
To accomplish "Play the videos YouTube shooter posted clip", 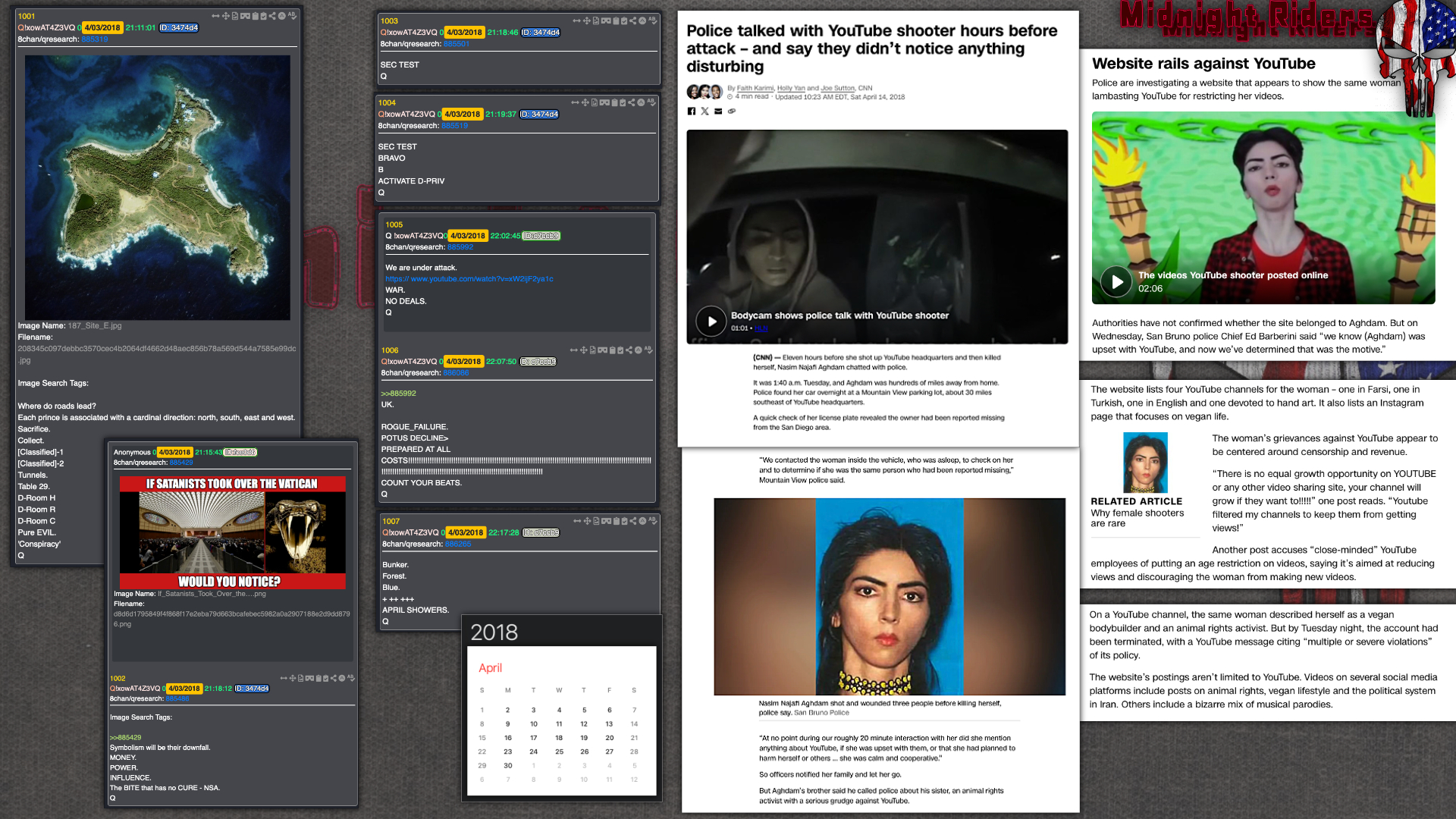I will tap(1116, 281).
